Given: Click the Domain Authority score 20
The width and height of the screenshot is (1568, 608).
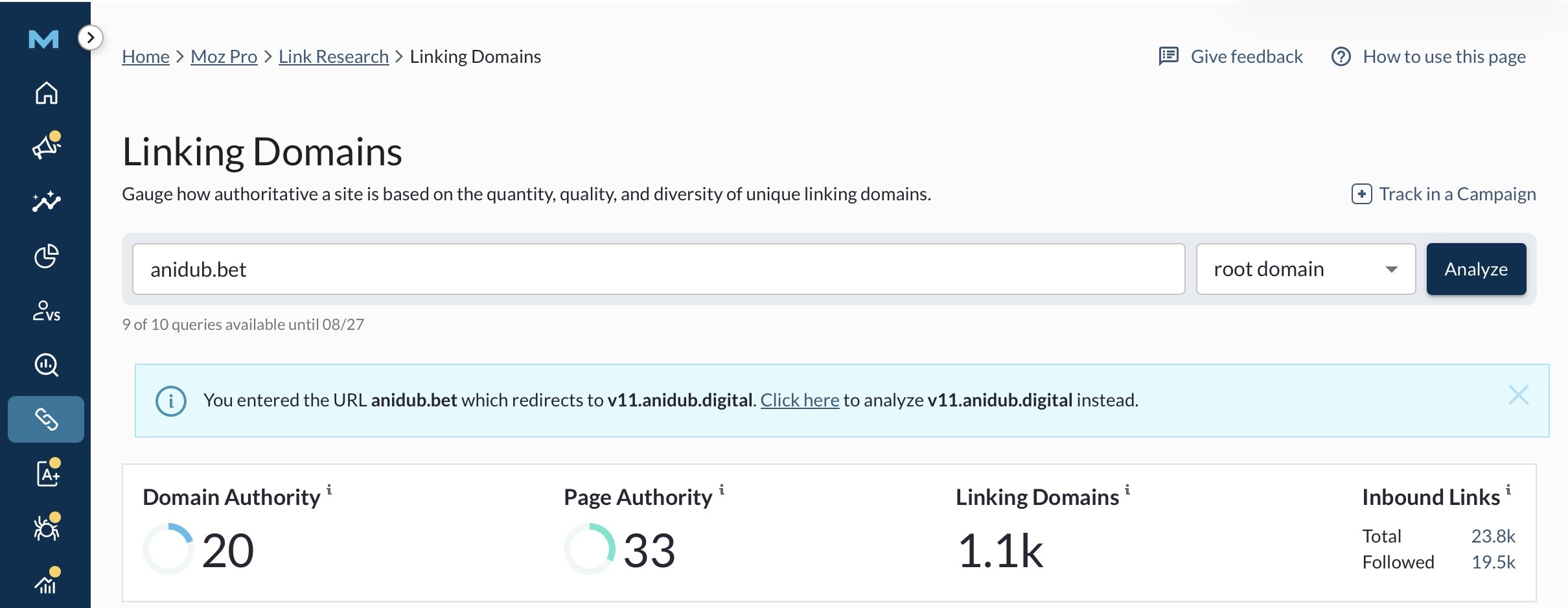Looking at the screenshot, I should click(x=227, y=551).
